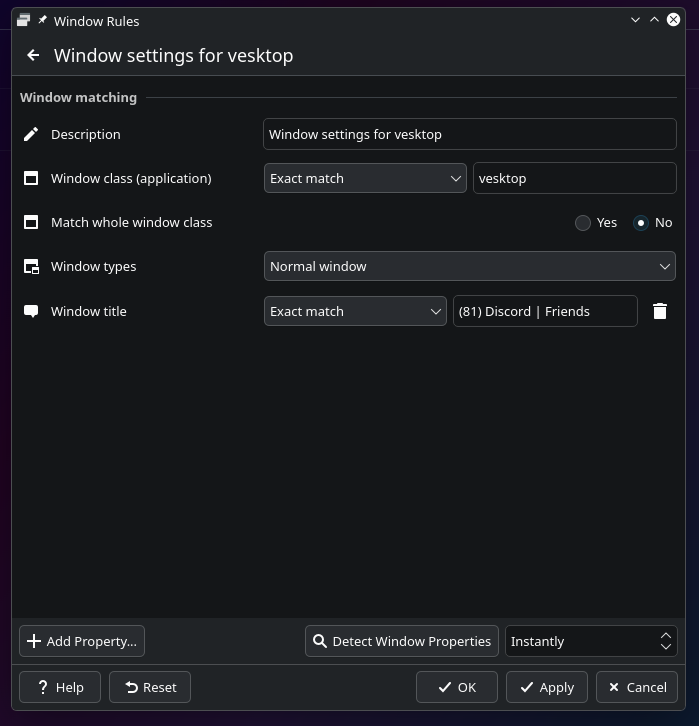Select Yes for Match whole window class
Screen dimensions: 699x726
(x=583, y=223)
